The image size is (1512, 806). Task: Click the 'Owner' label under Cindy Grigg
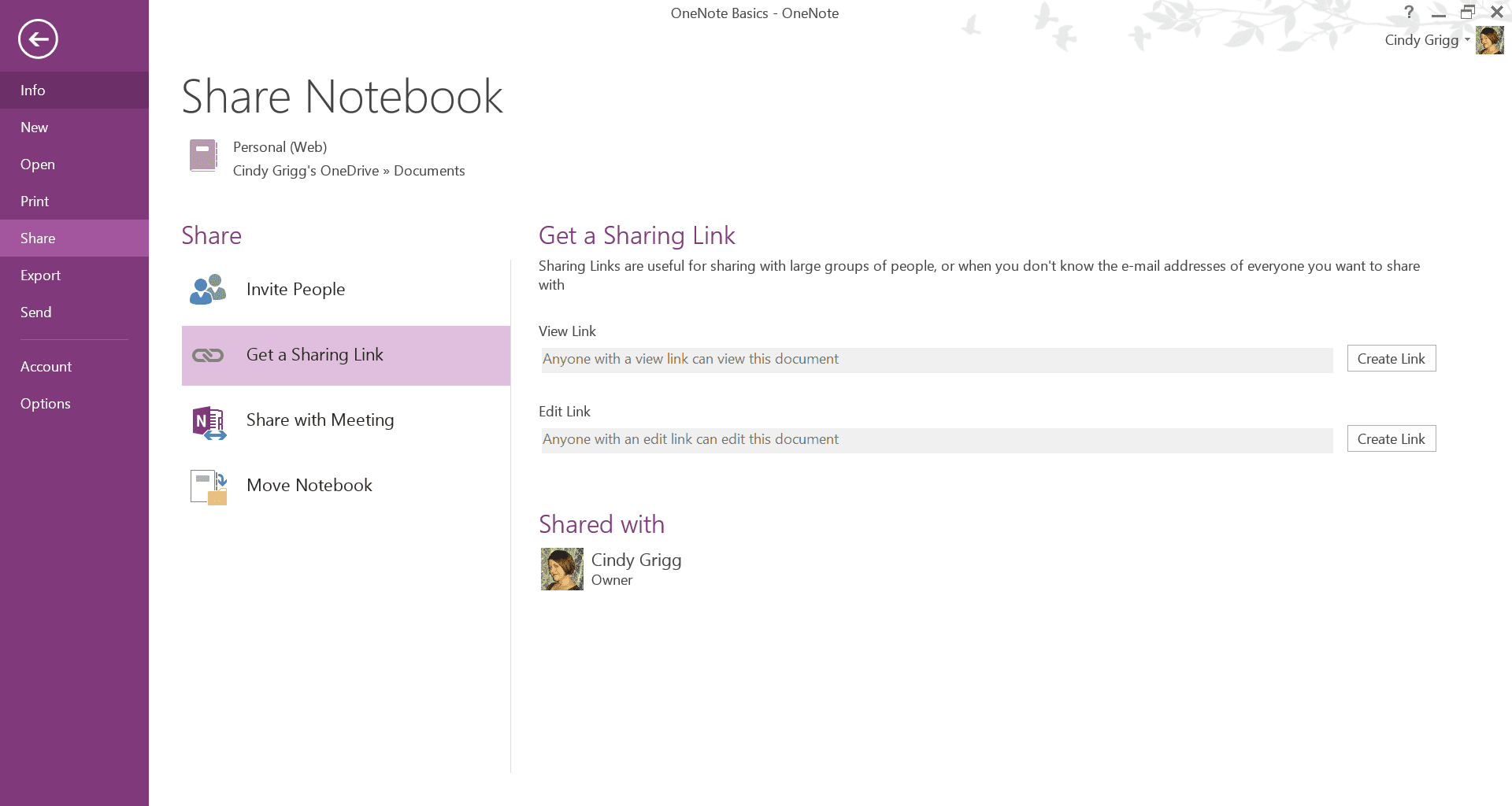point(612,581)
